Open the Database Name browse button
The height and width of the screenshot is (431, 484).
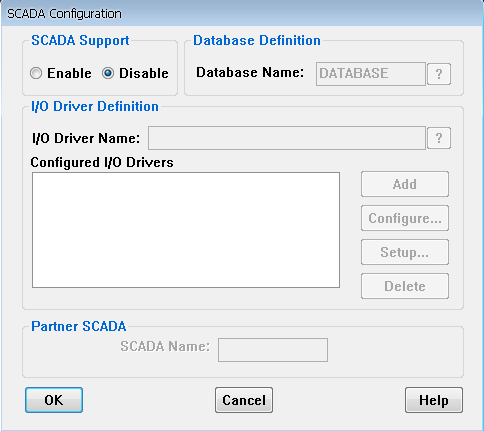click(x=439, y=74)
